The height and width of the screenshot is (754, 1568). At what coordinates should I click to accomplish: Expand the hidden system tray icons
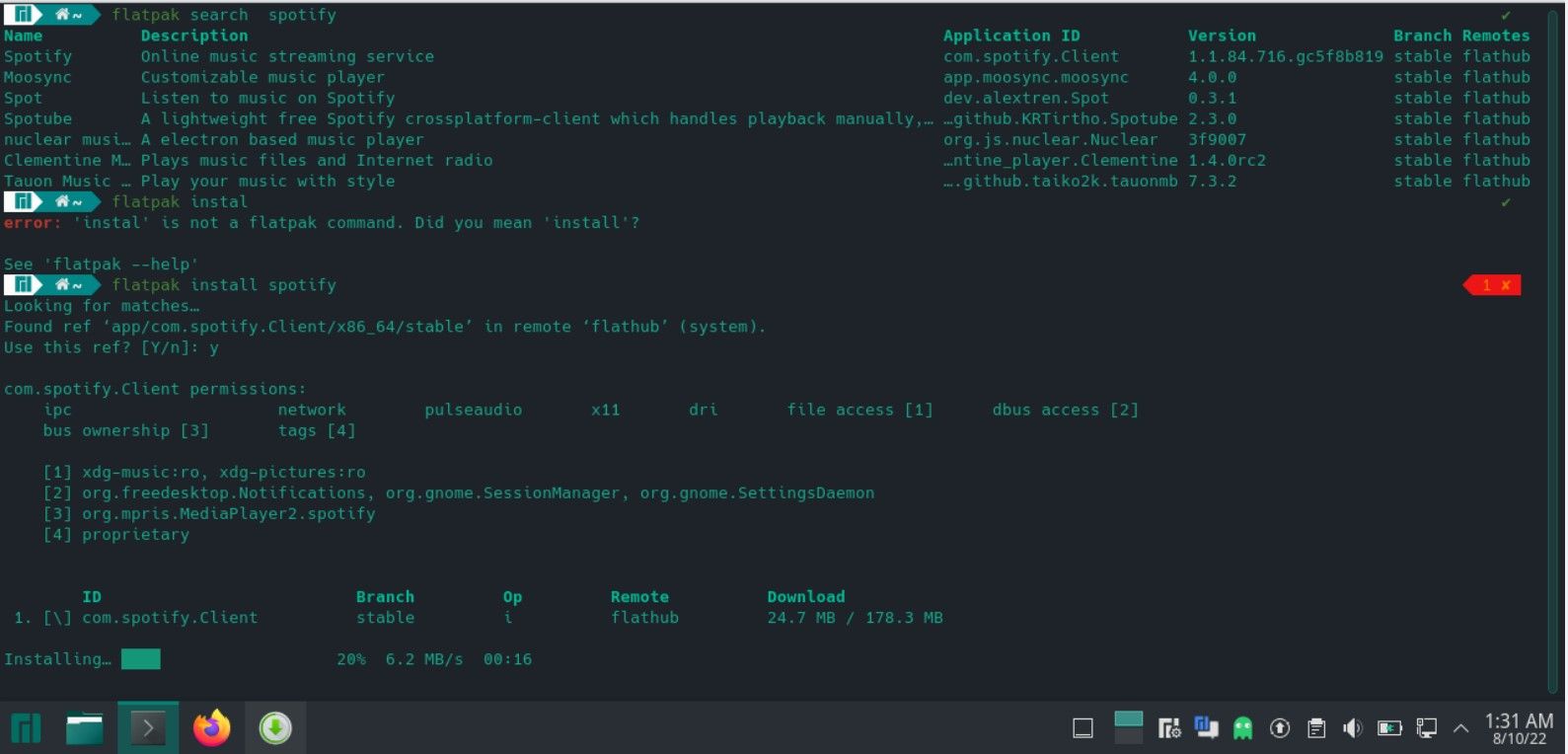point(1461,728)
